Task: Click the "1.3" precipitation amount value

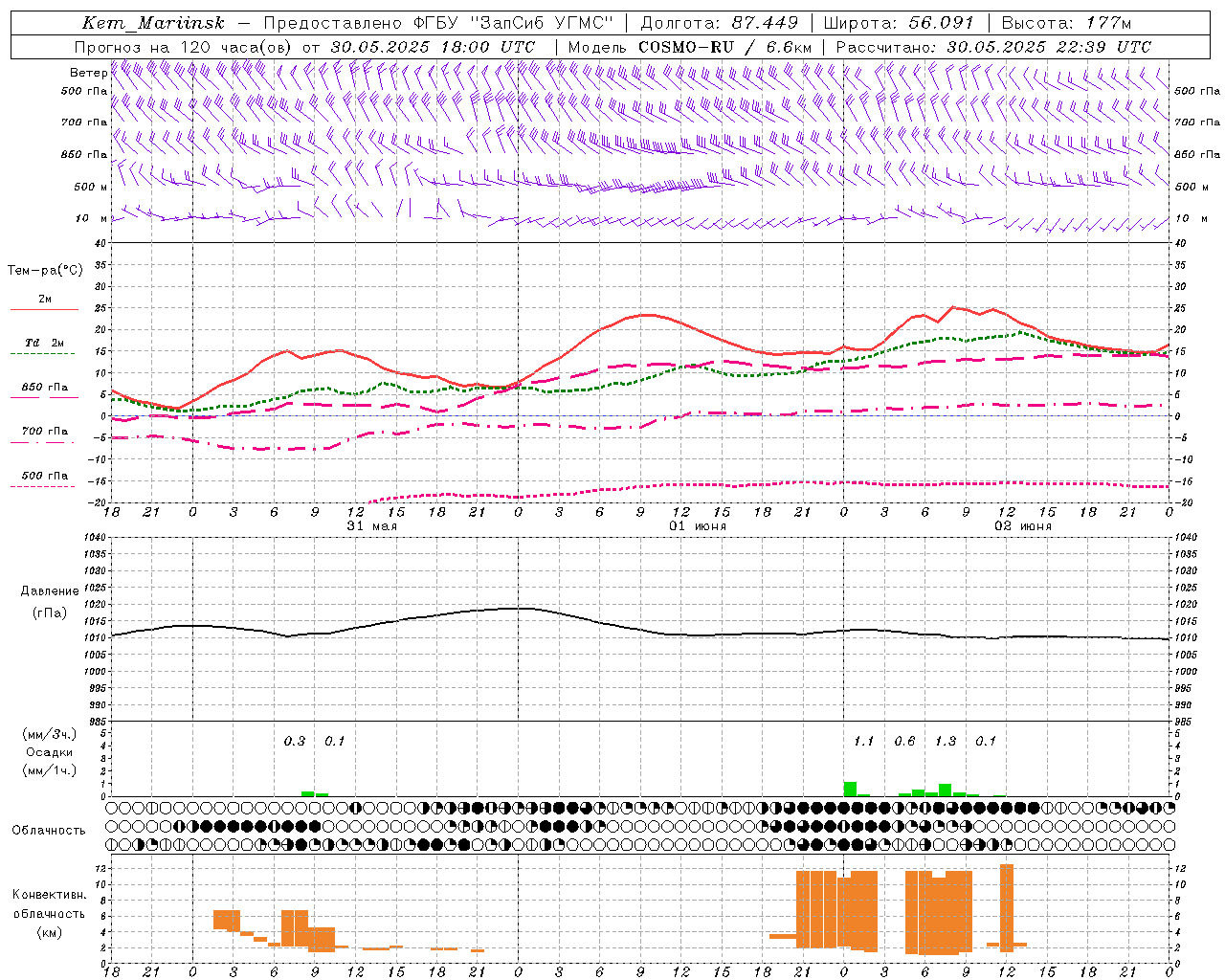Action: coord(945,742)
